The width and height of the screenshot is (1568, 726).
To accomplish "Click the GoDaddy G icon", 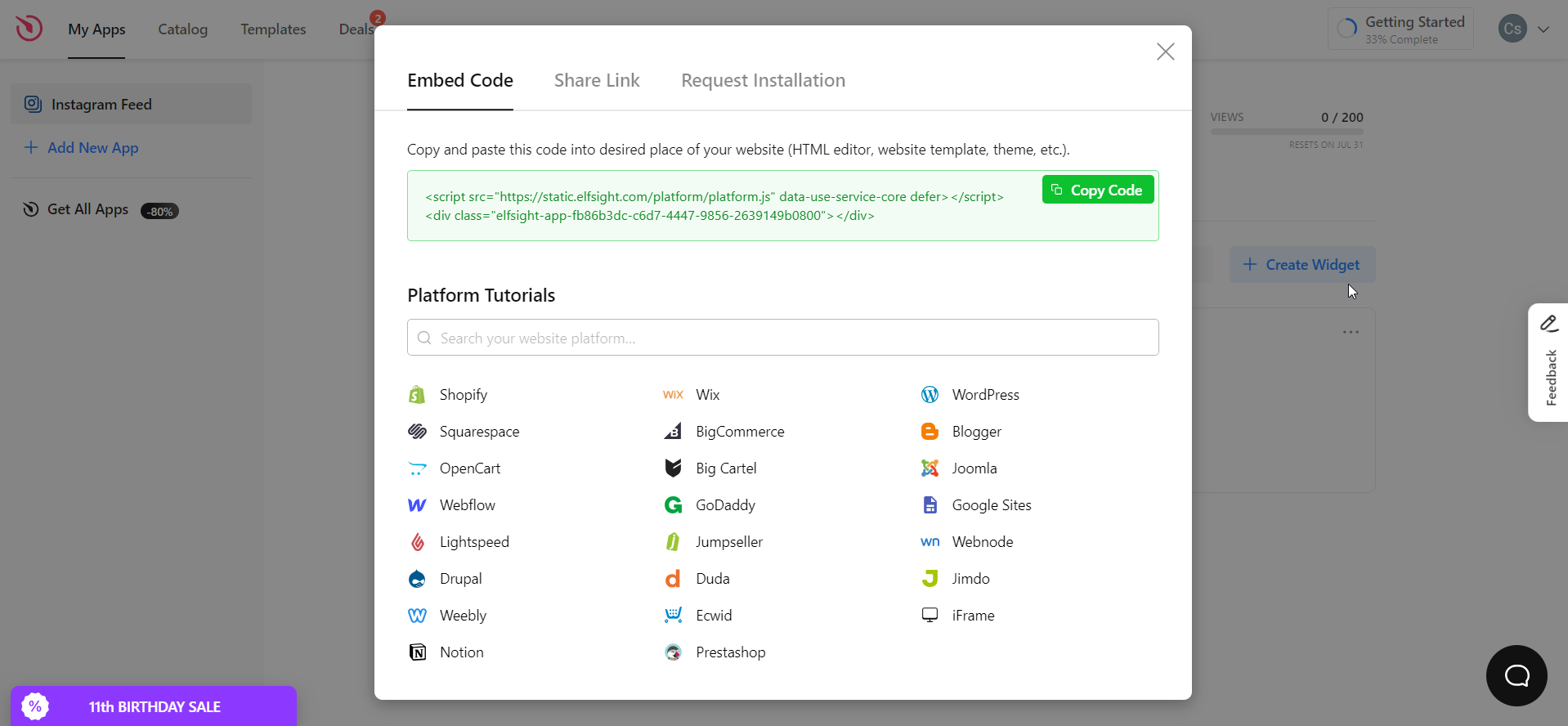I will point(673,505).
